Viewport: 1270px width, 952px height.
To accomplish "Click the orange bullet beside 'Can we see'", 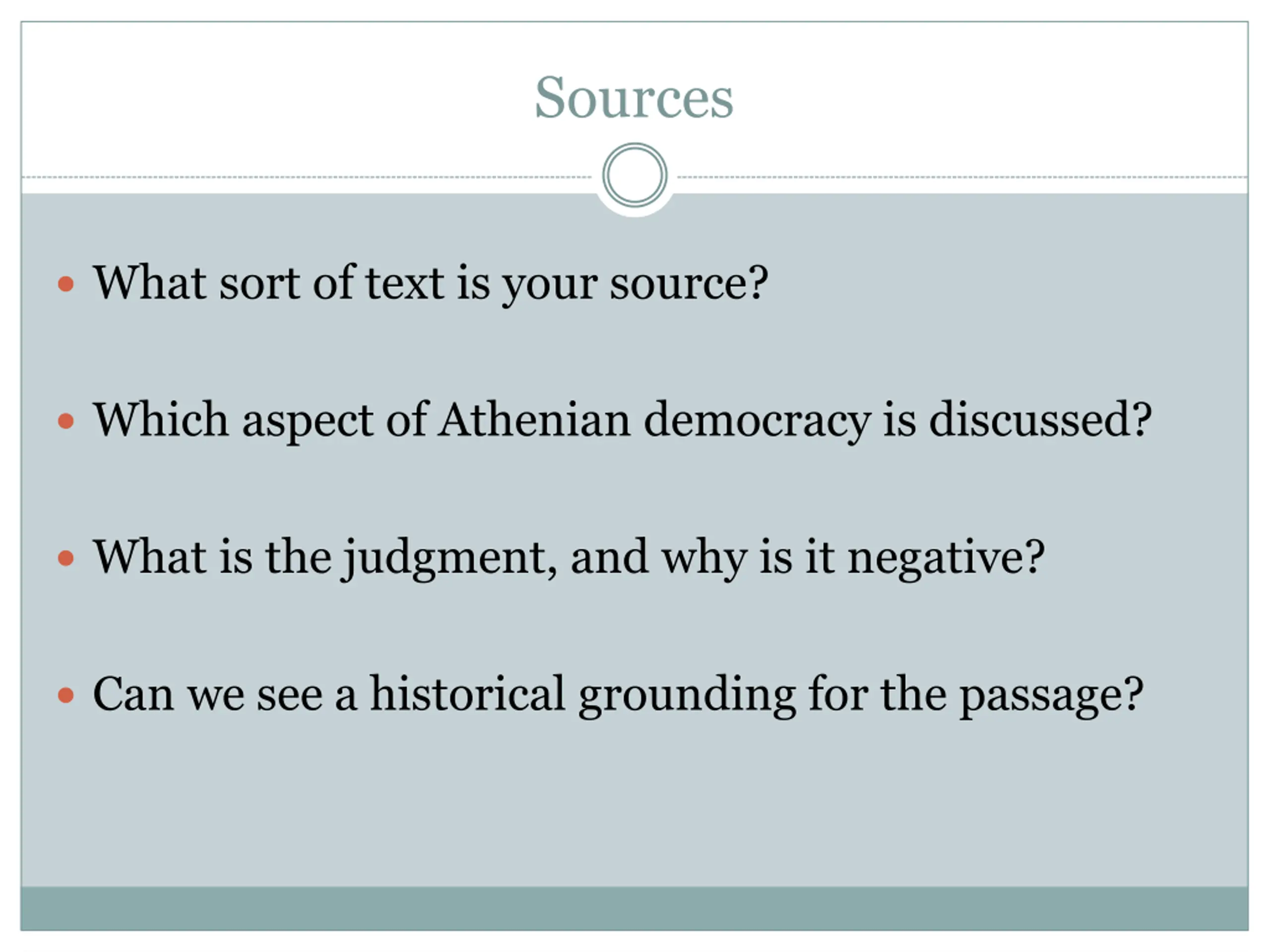I will coord(66,696).
